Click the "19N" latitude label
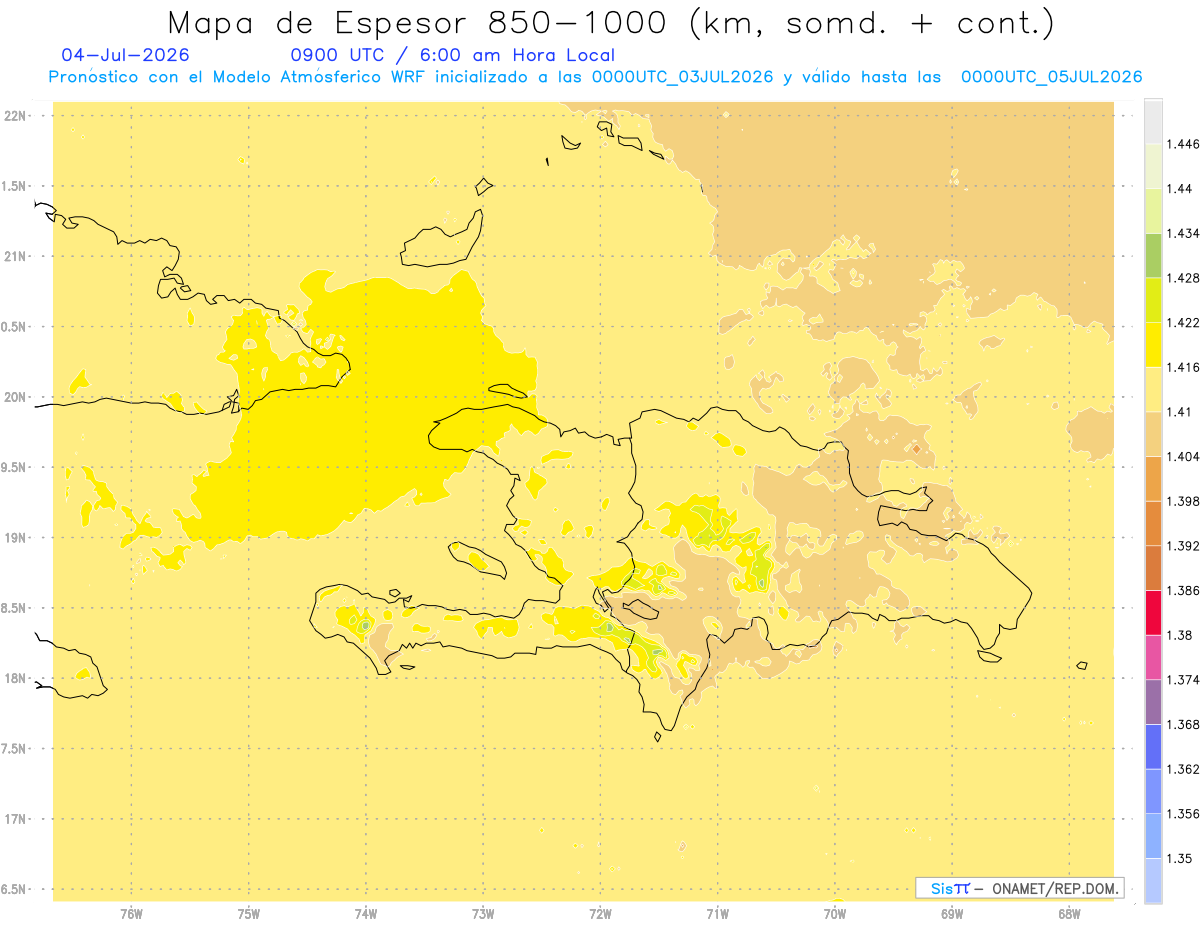Image resolution: width=1200 pixels, height=927 pixels. pyautogui.click(x=16, y=538)
